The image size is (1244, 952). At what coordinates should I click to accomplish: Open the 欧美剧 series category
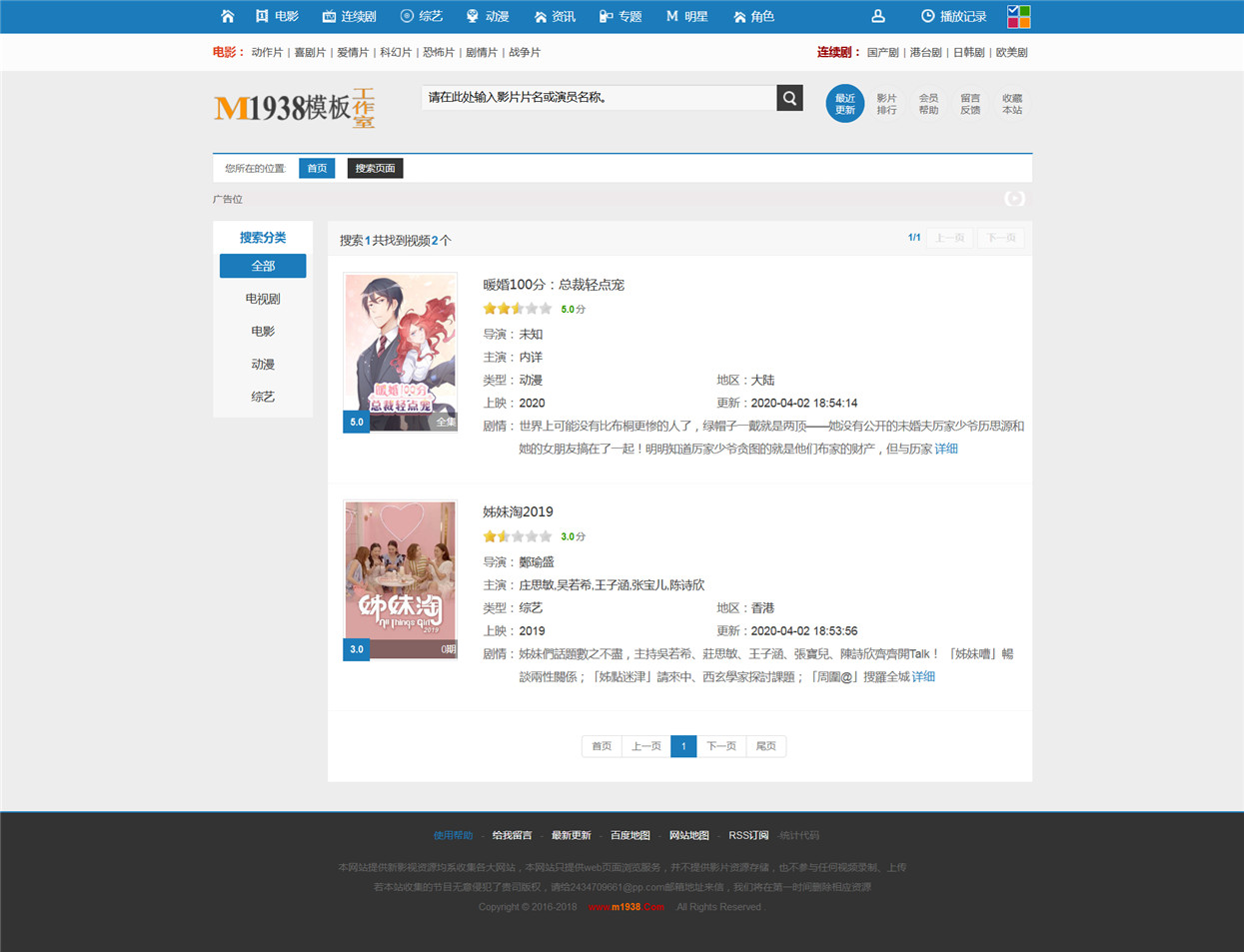[x=1011, y=52]
